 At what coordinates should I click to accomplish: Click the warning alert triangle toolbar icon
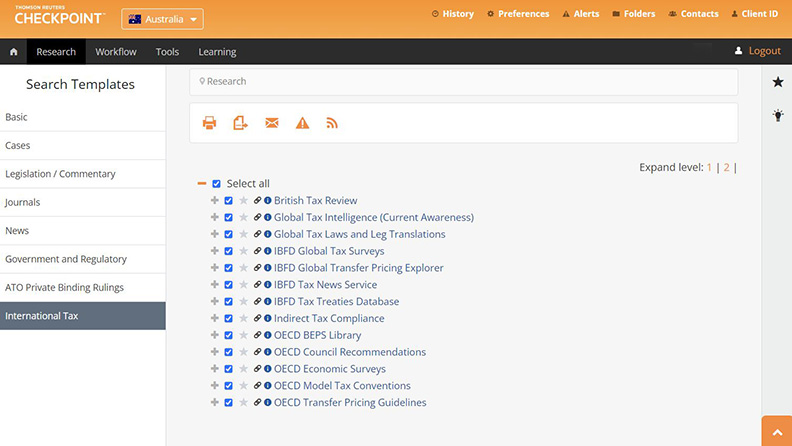click(302, 123)
